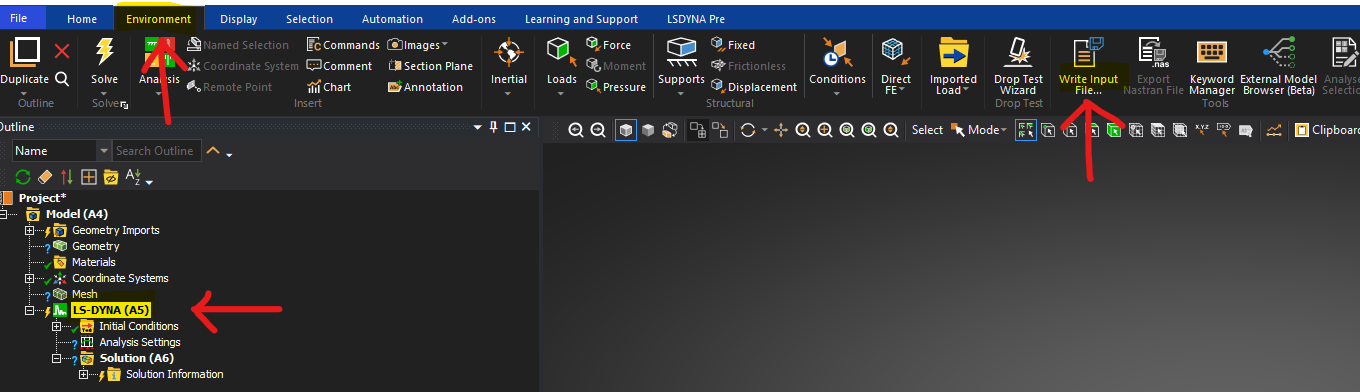Click Write Input File button
Screen dimensions: 1360x392
pyautogui.click(x=1088, y=66)
